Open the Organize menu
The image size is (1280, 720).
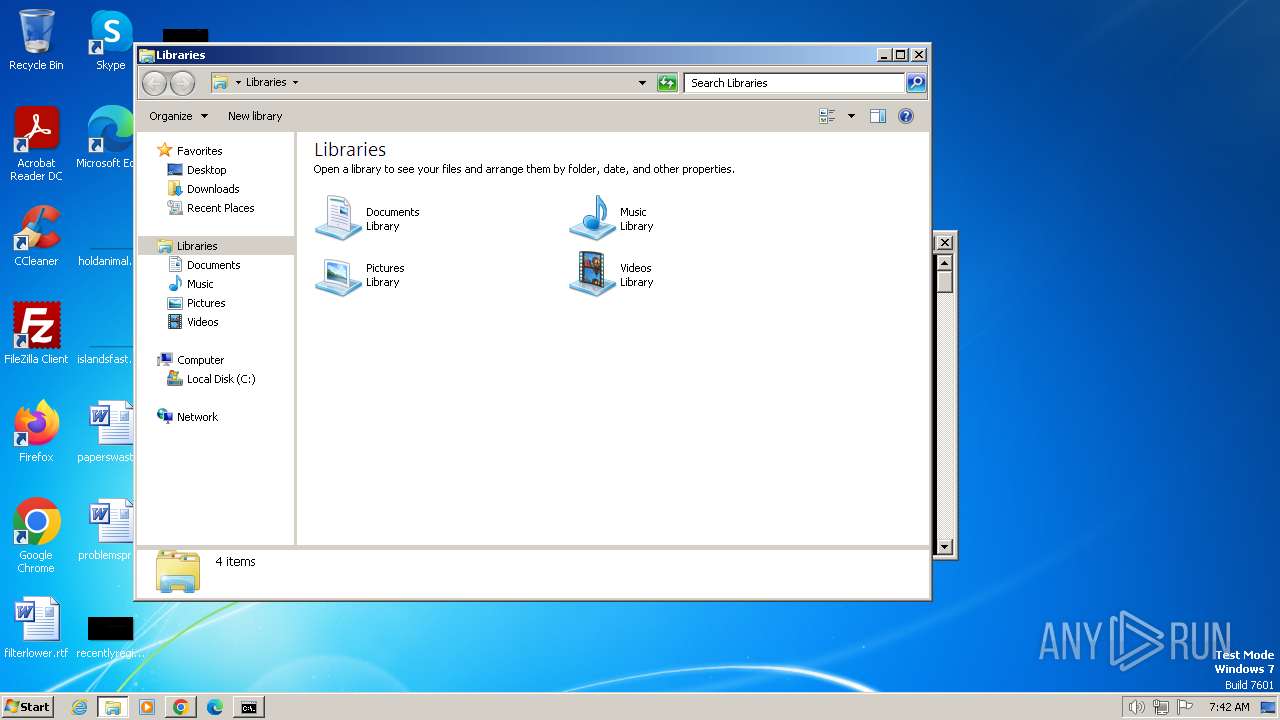click(x=178, y=116)
